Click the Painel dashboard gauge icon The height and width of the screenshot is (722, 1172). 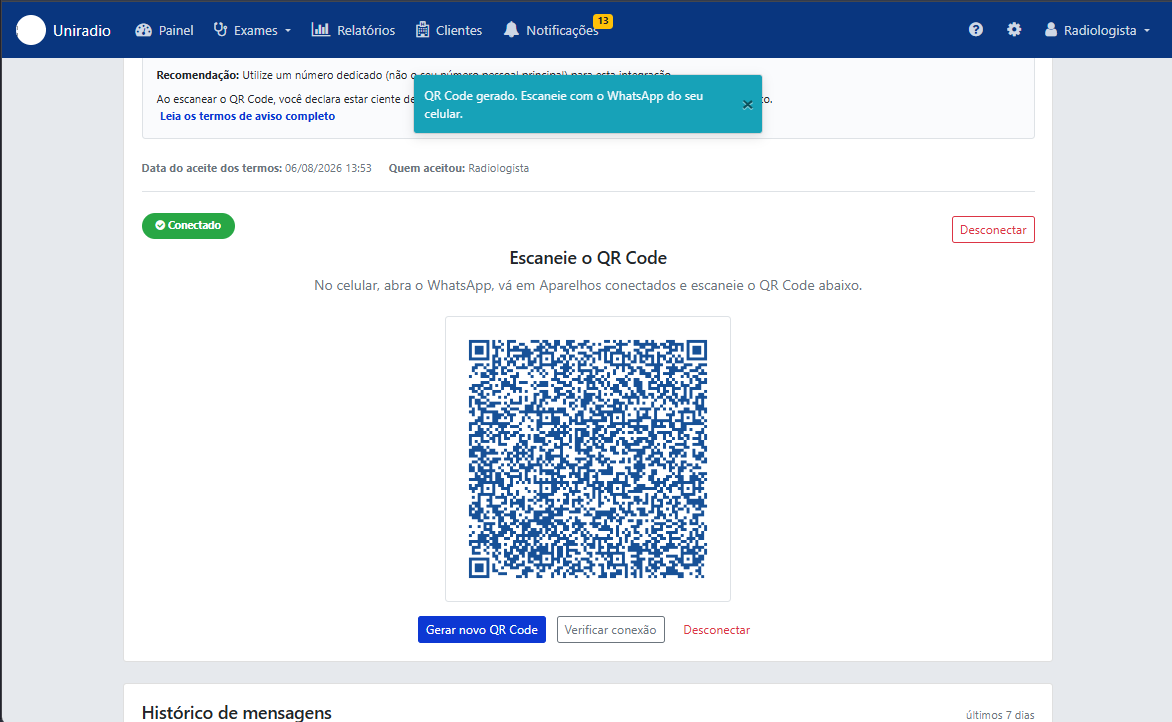point(144,30)
